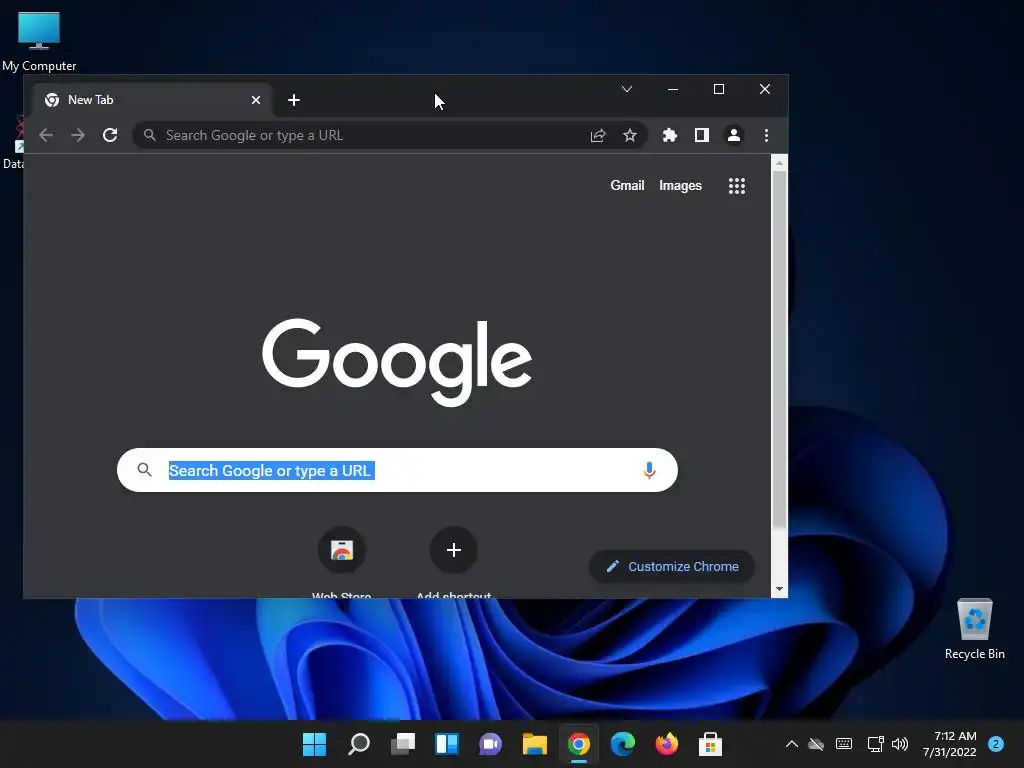Click the scrollbar up arrow

779,163
